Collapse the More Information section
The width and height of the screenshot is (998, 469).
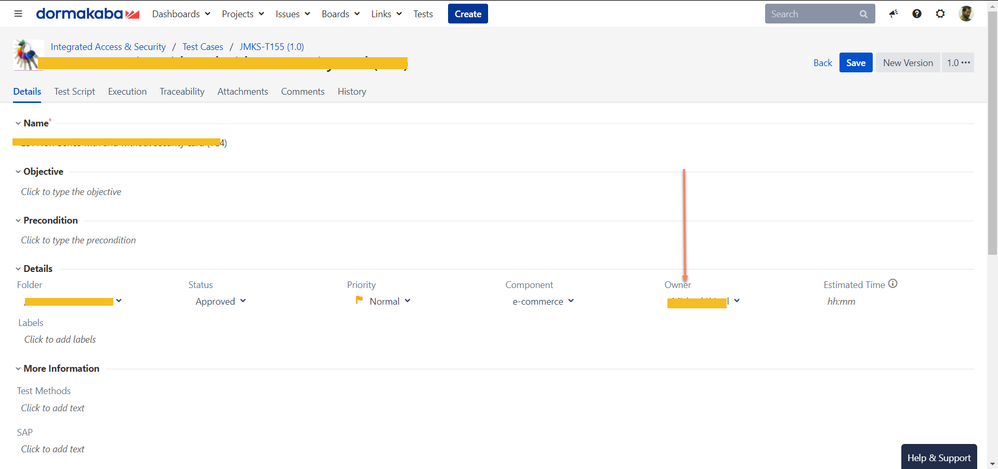[x=18, y=368]
